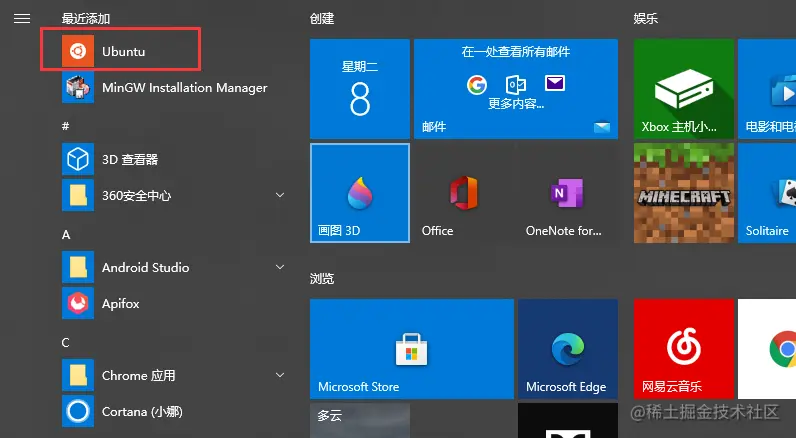Open the 电影和电视 tile
This screenshot has width=796, height=438.
(x=767, y=89)
